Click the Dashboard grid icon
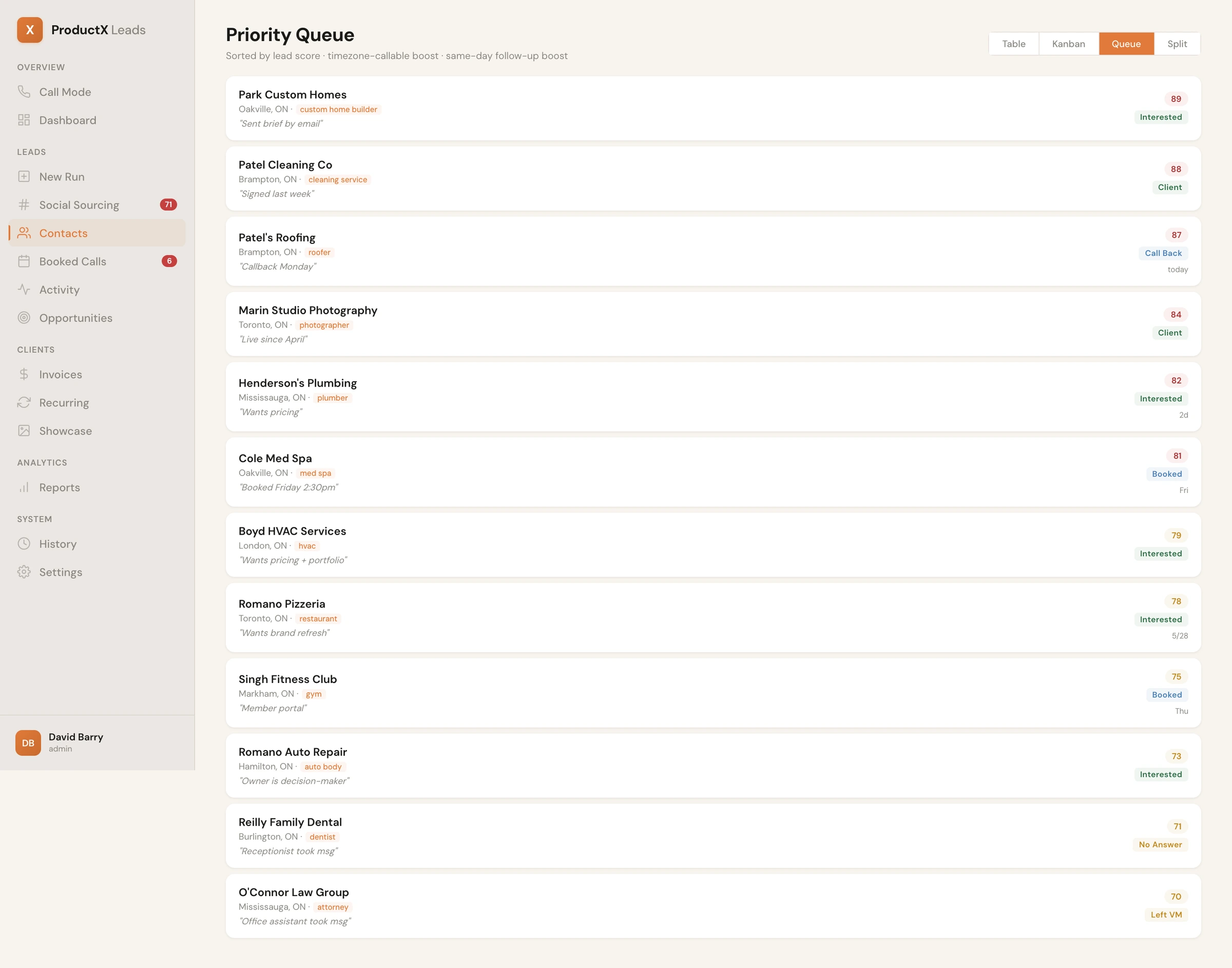Screen dimensions: 1232x968 (24, 120)
